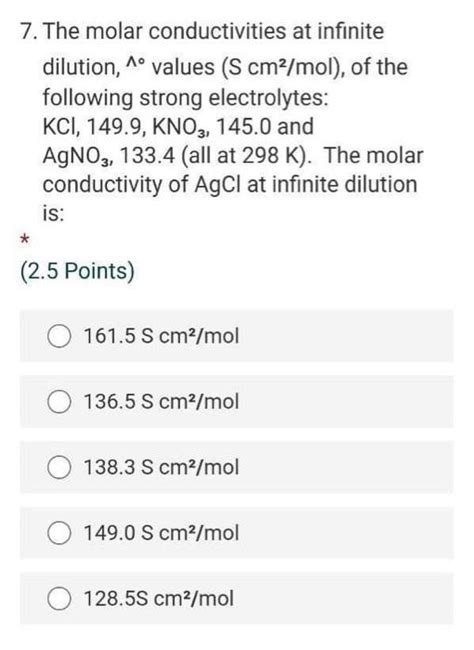Click the "KCl, 149.9, KNO₃, 145.0 and" line
The image size is (474, 650).
(178, 127)
